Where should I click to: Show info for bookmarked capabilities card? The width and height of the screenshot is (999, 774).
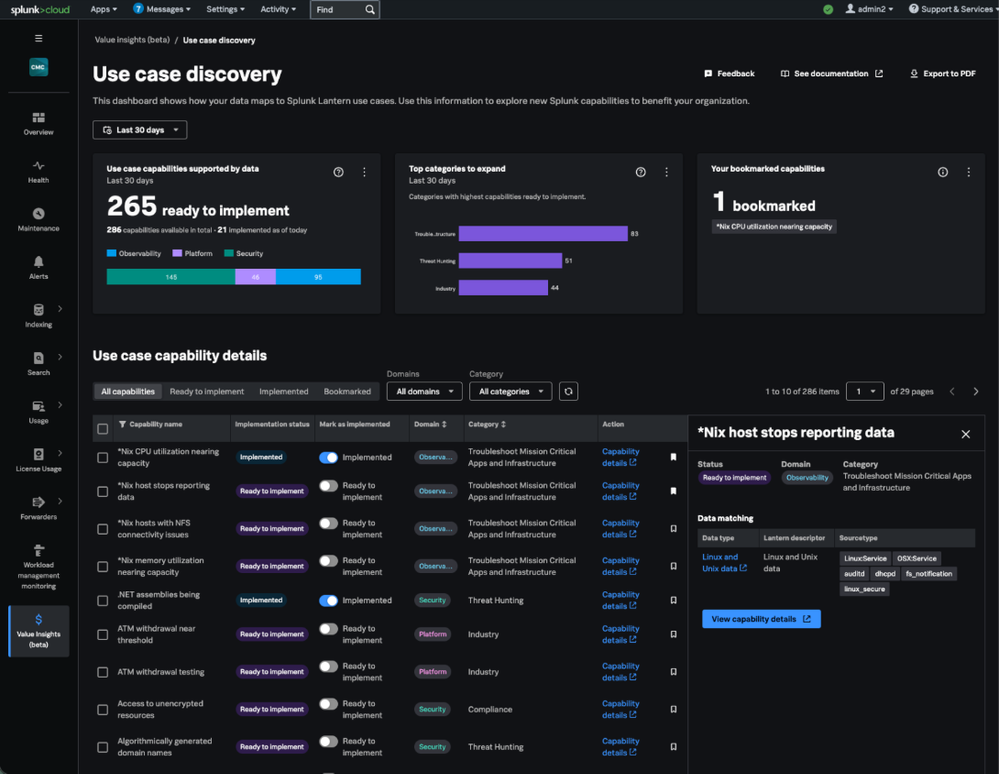pyautogui.click(x=942, y=172)
